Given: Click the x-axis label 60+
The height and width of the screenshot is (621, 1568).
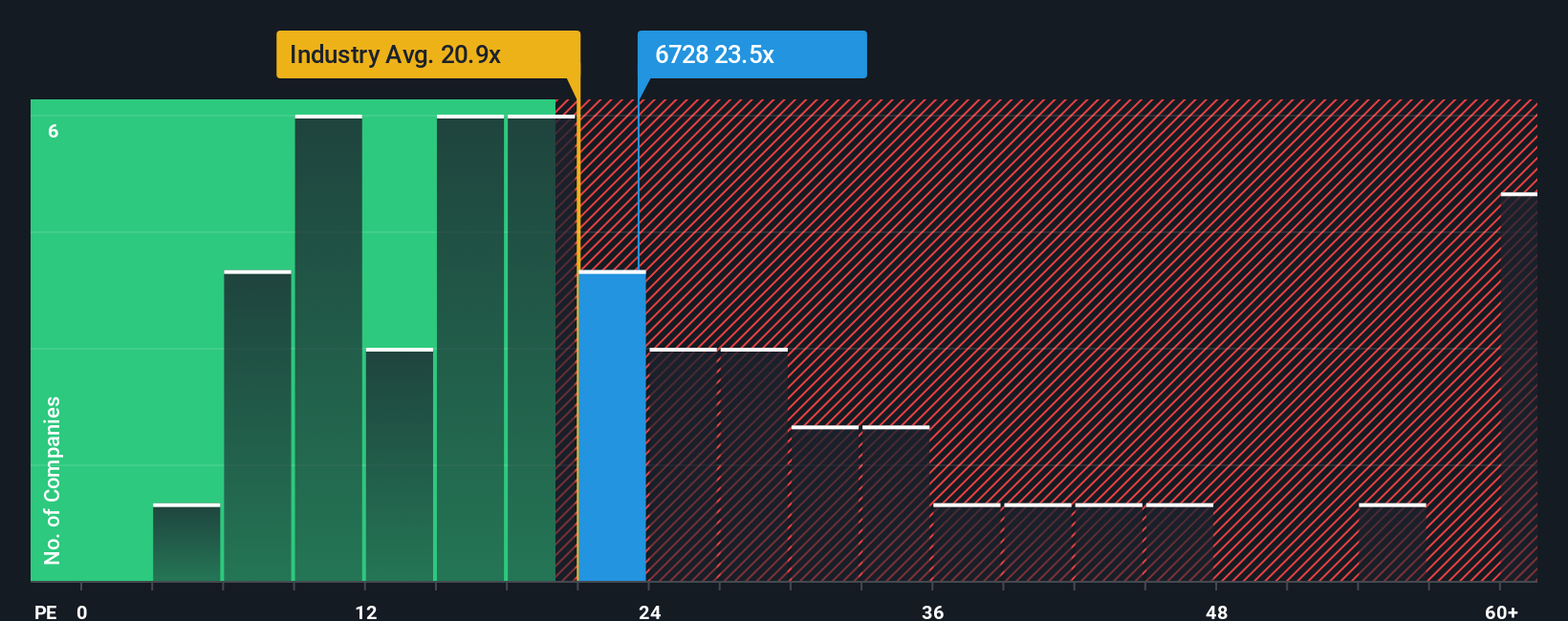Looking at the screenshot, I should click(x=1502, y=611).
